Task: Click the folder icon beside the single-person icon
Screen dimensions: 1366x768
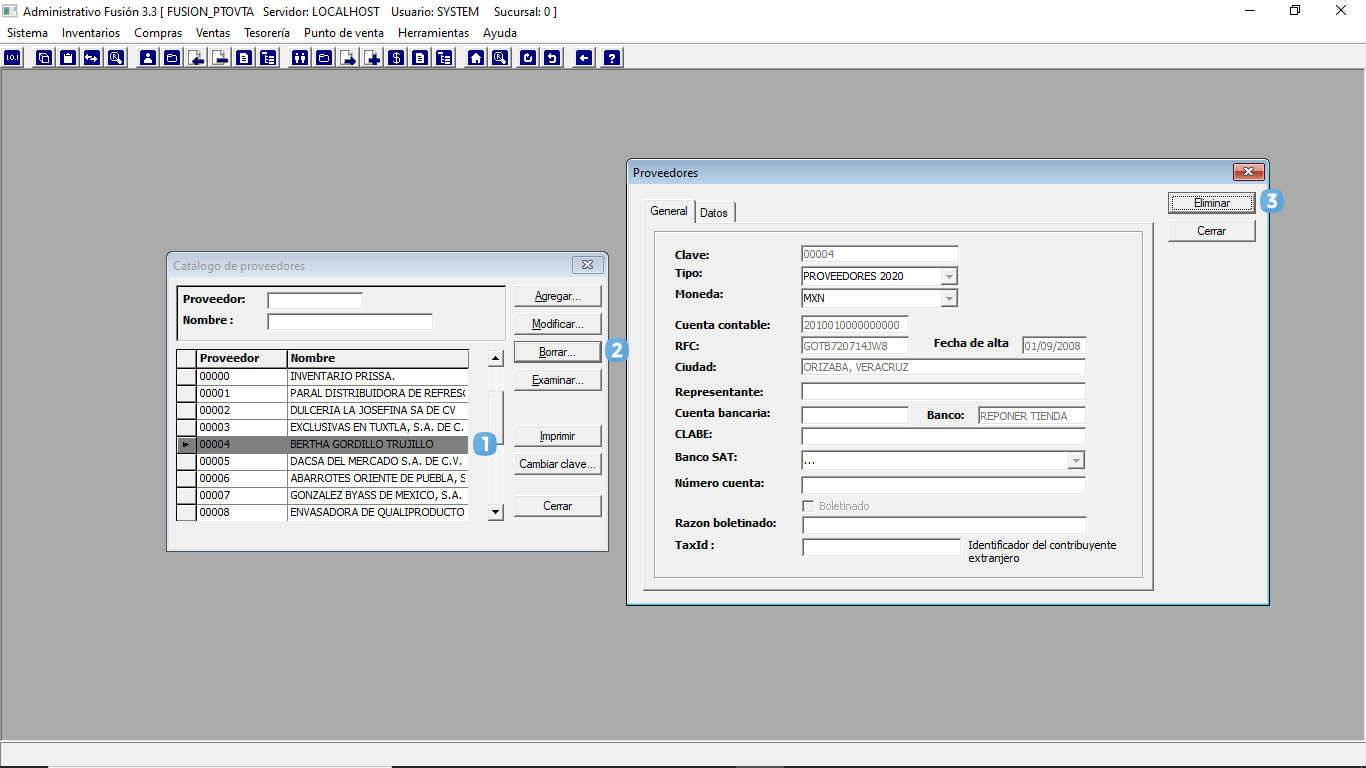Action: (172, 58)
